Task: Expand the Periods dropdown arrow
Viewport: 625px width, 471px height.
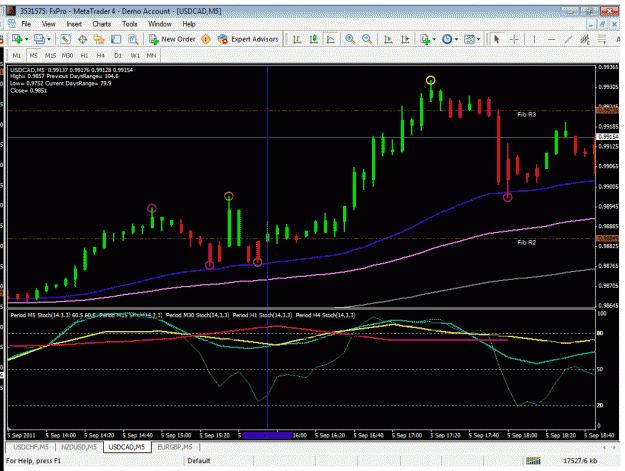Action: click(x=456, y=39)
